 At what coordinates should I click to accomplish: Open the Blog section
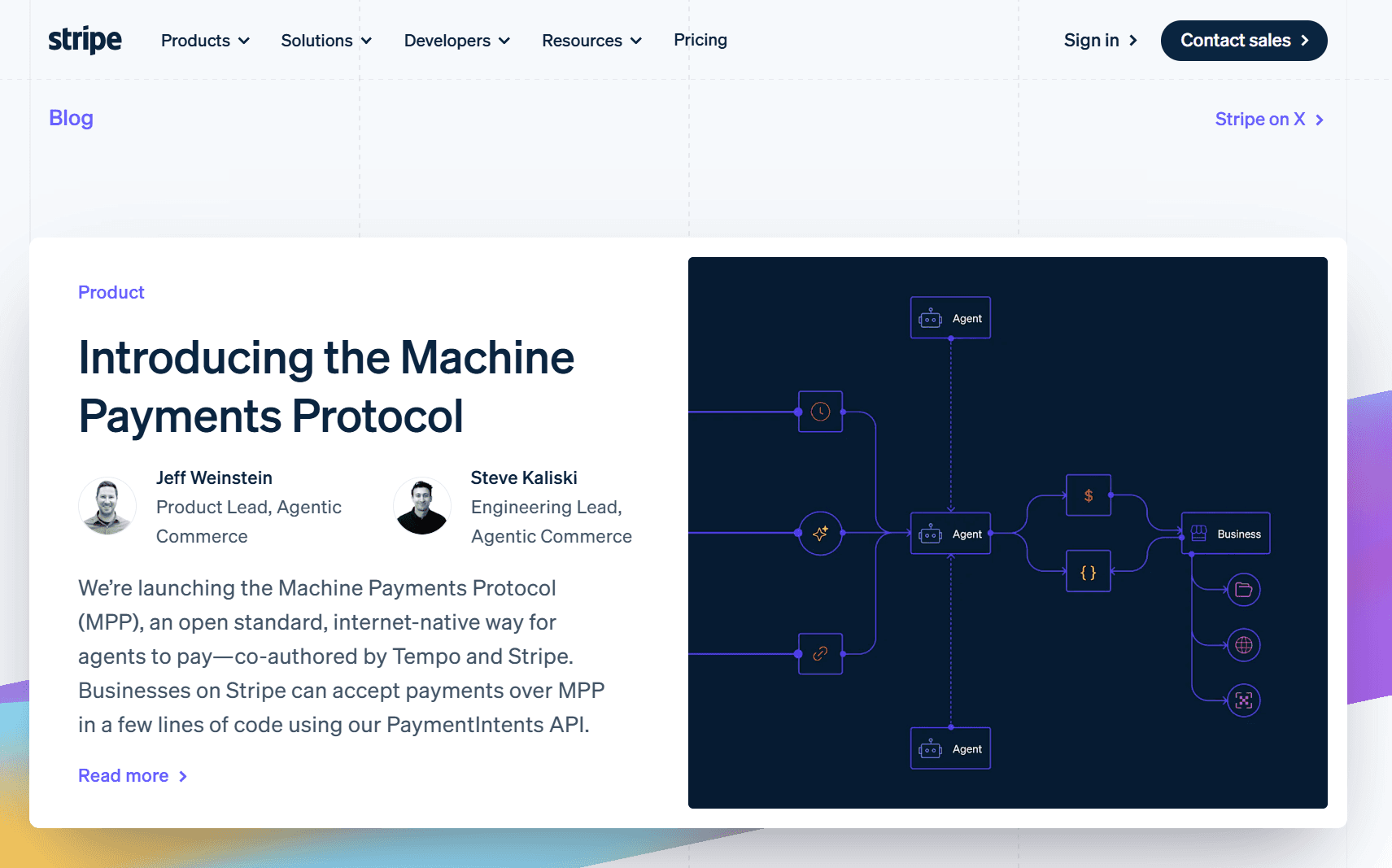coord(71,118)
